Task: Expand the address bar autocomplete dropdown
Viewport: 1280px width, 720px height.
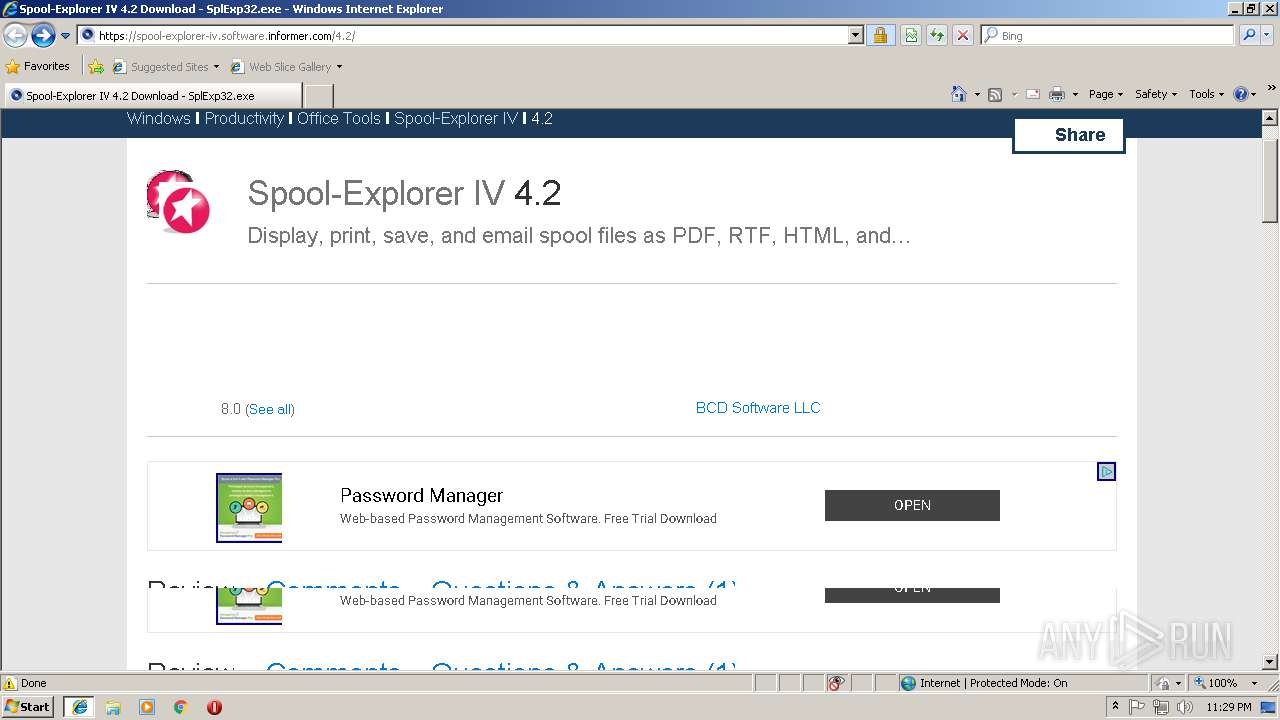Action: [x=855, y=35]
